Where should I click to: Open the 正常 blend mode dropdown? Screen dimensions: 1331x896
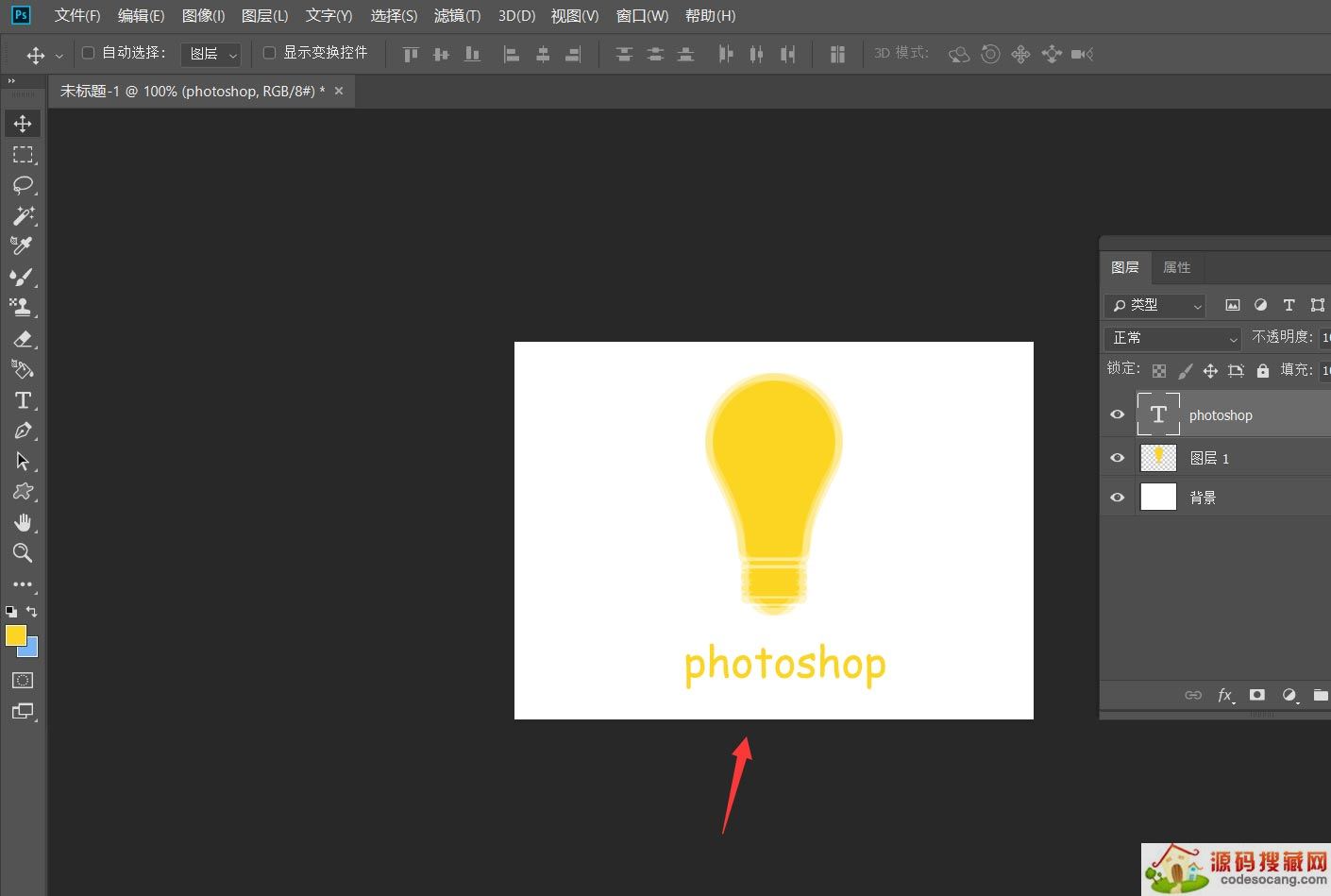[1172, 338]
